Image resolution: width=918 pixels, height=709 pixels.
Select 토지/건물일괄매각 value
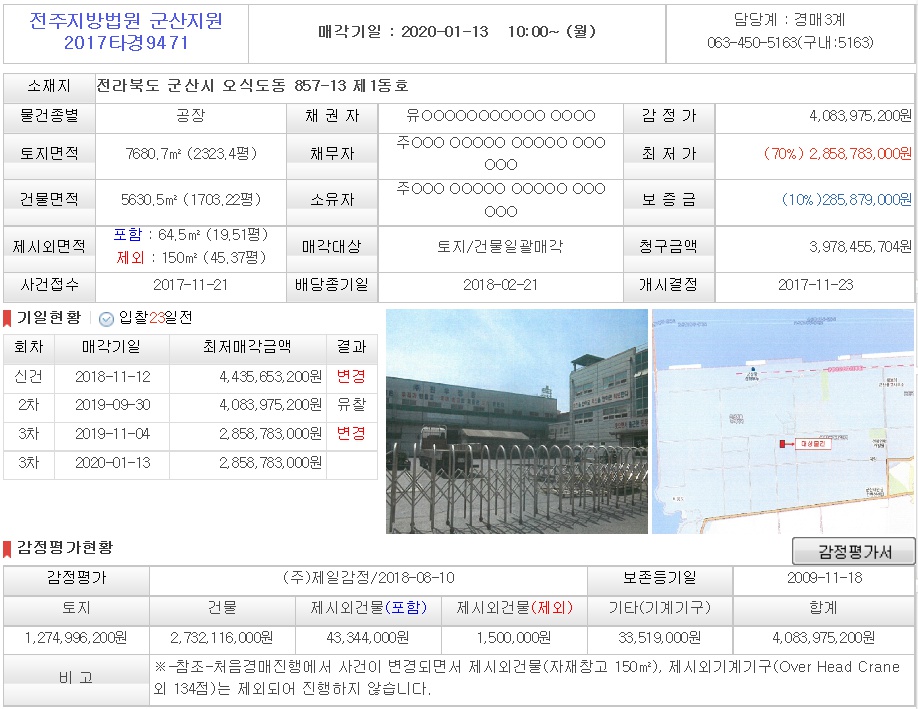pos(500,246)
